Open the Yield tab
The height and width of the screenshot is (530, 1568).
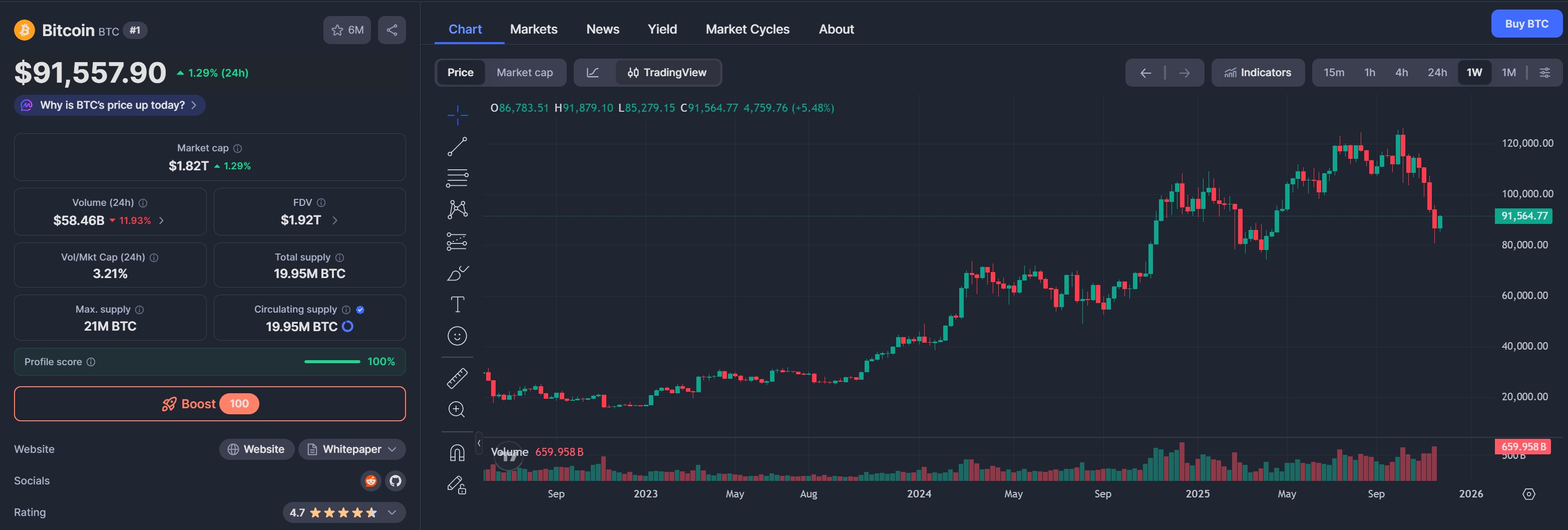pyautogui.click(x=662, y=29)
